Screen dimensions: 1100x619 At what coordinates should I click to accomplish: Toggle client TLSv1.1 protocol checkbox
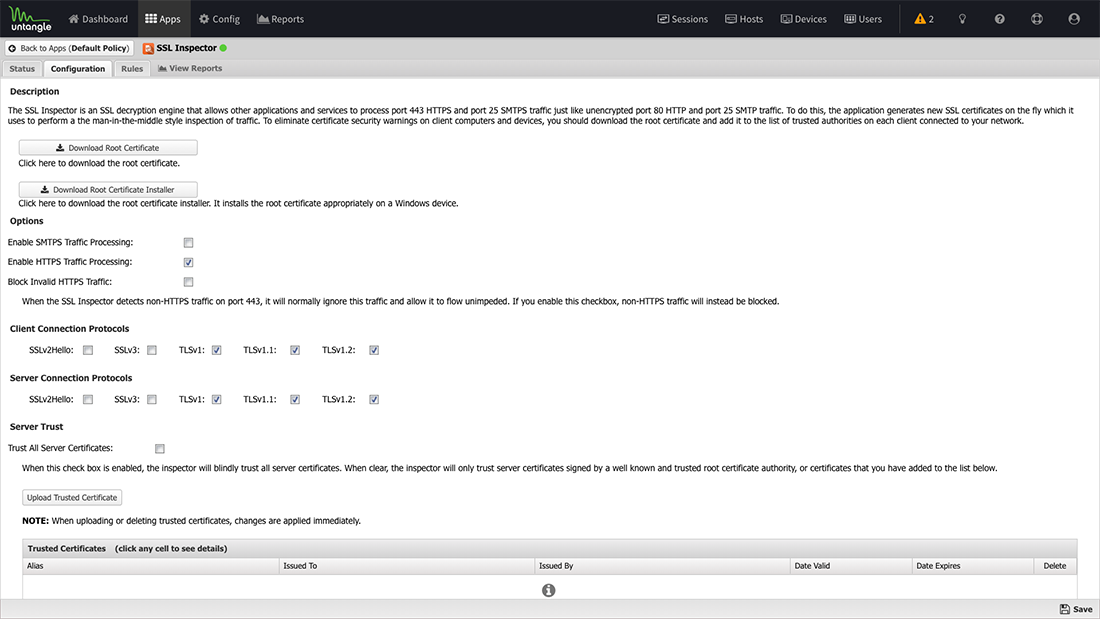pos(295,350)
